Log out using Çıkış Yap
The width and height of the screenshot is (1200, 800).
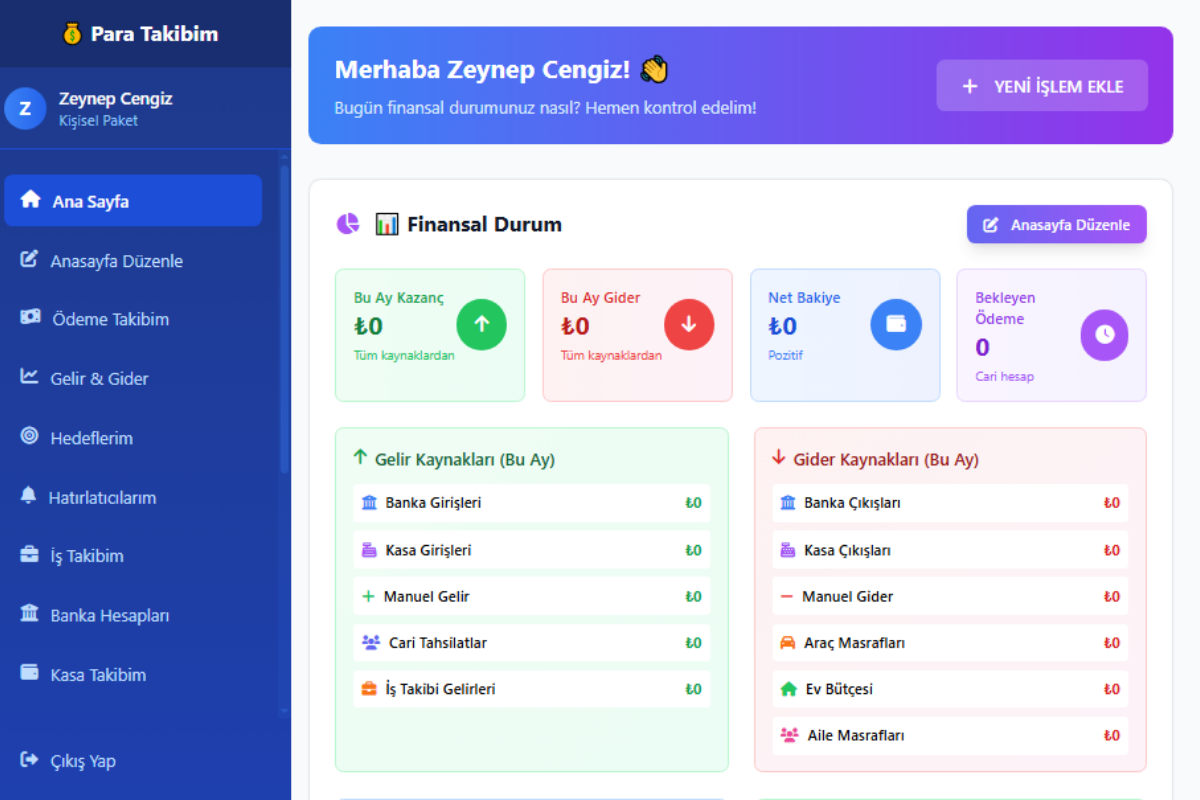[83, 761]
